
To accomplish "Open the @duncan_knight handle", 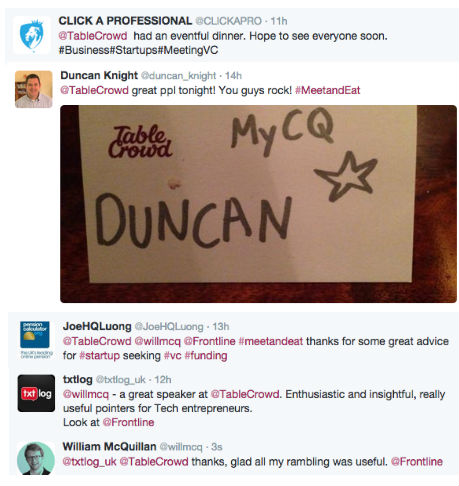I will pyautogui.click(x=179, y=76).
